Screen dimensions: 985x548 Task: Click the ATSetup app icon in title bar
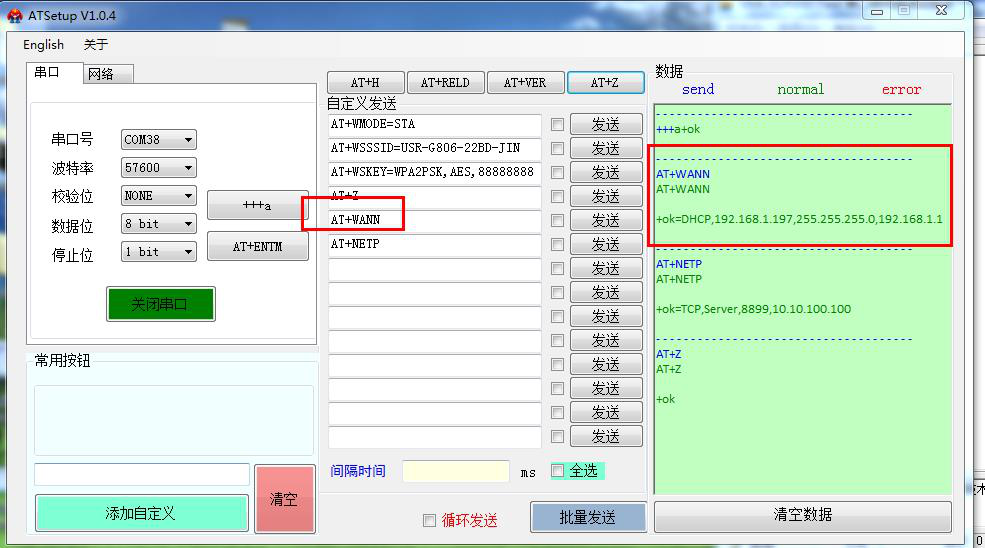point(14,15)
